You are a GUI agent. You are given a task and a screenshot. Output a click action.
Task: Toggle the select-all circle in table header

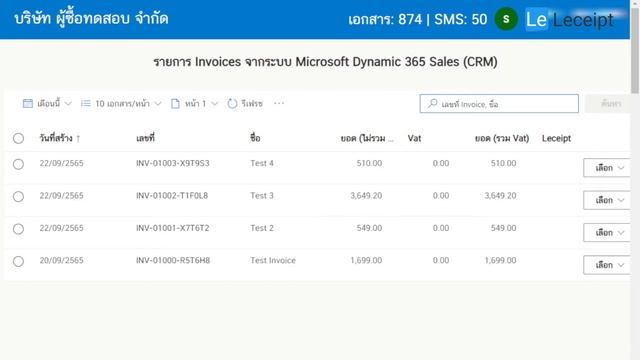point(18,138)
